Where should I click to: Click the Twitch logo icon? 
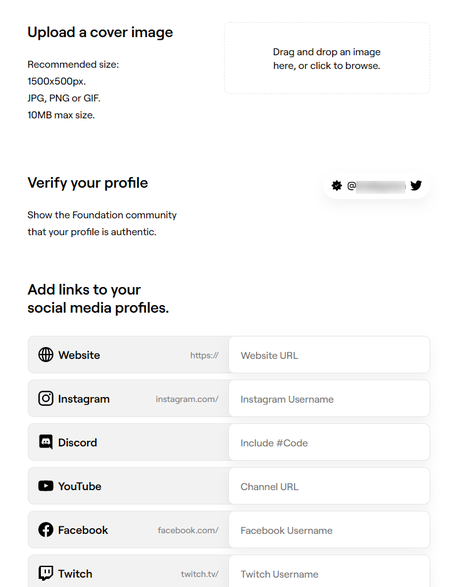click(x=46, y=574)
